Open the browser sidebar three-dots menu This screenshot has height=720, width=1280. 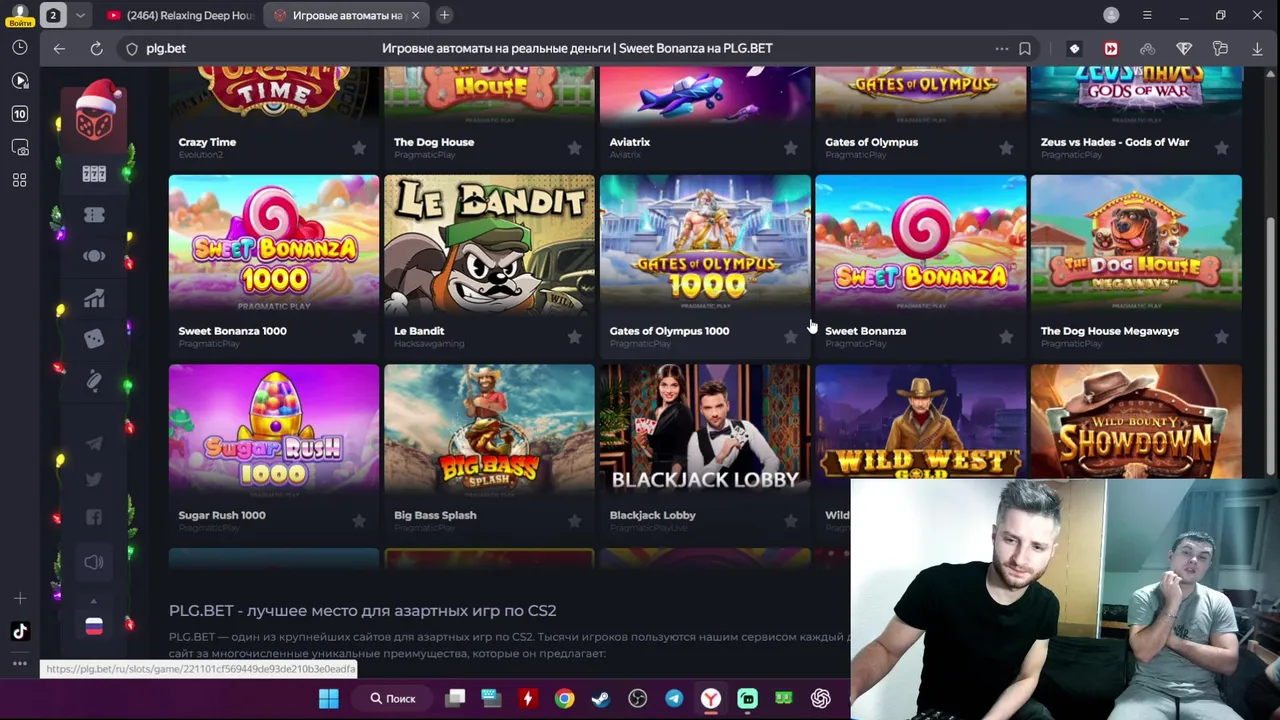(20, 663)
